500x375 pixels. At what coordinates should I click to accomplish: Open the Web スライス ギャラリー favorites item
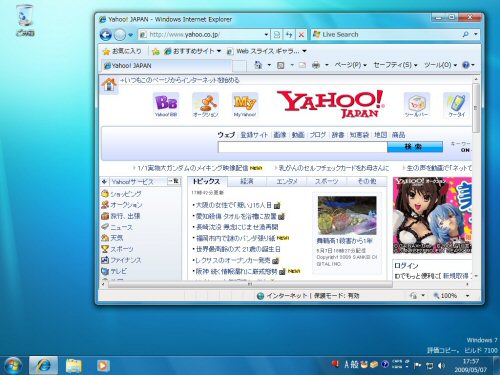pyautogui.click(x=267, y=51)
